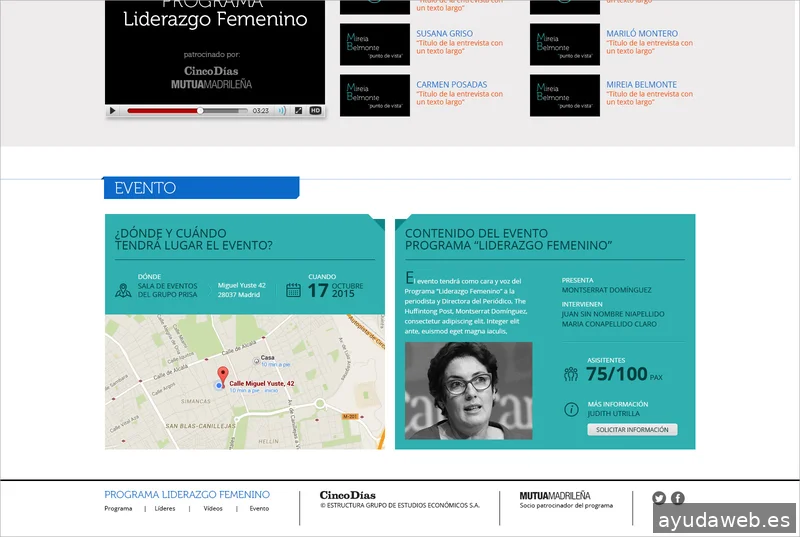Click the M-201 road badge on map
Screen dimensions: 800x537
pos(350,417)
